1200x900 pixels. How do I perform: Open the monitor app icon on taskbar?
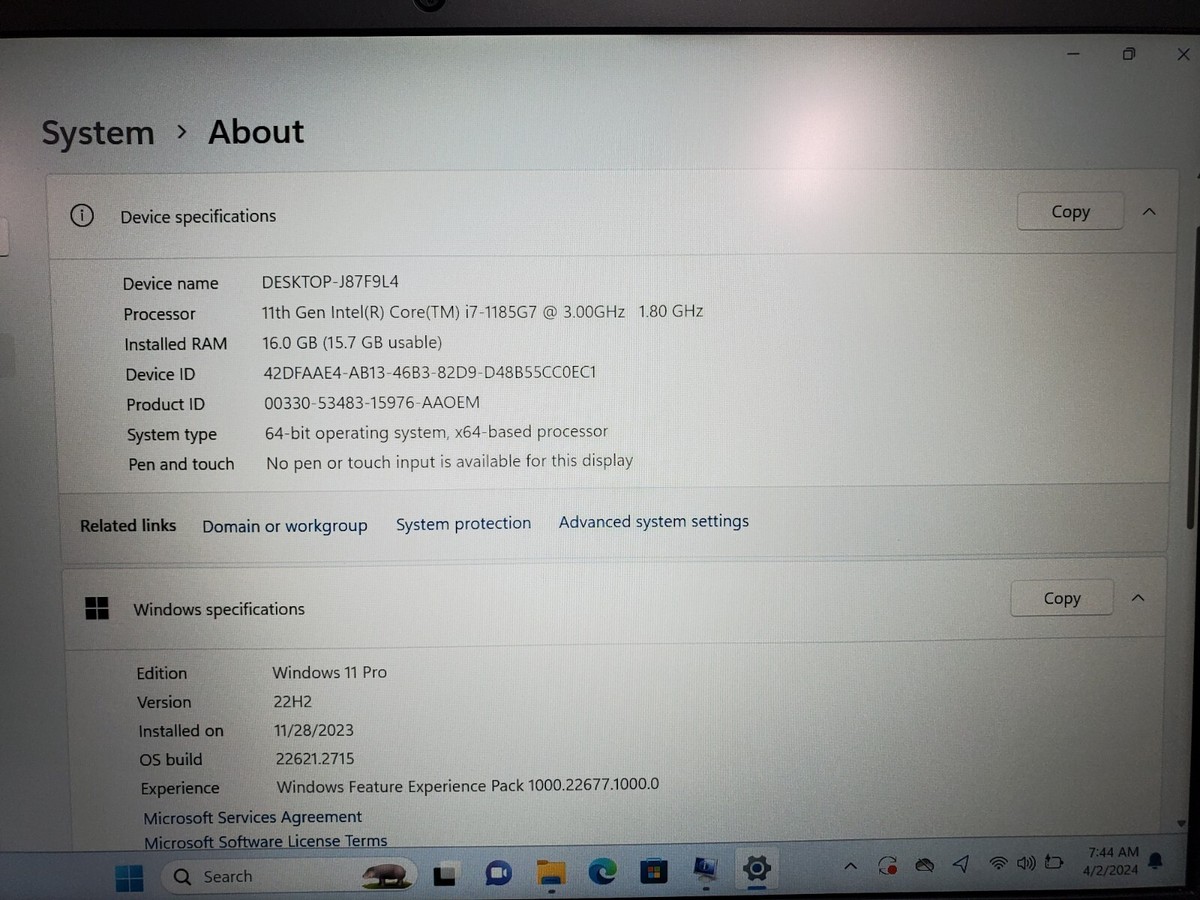pos(705,869)
